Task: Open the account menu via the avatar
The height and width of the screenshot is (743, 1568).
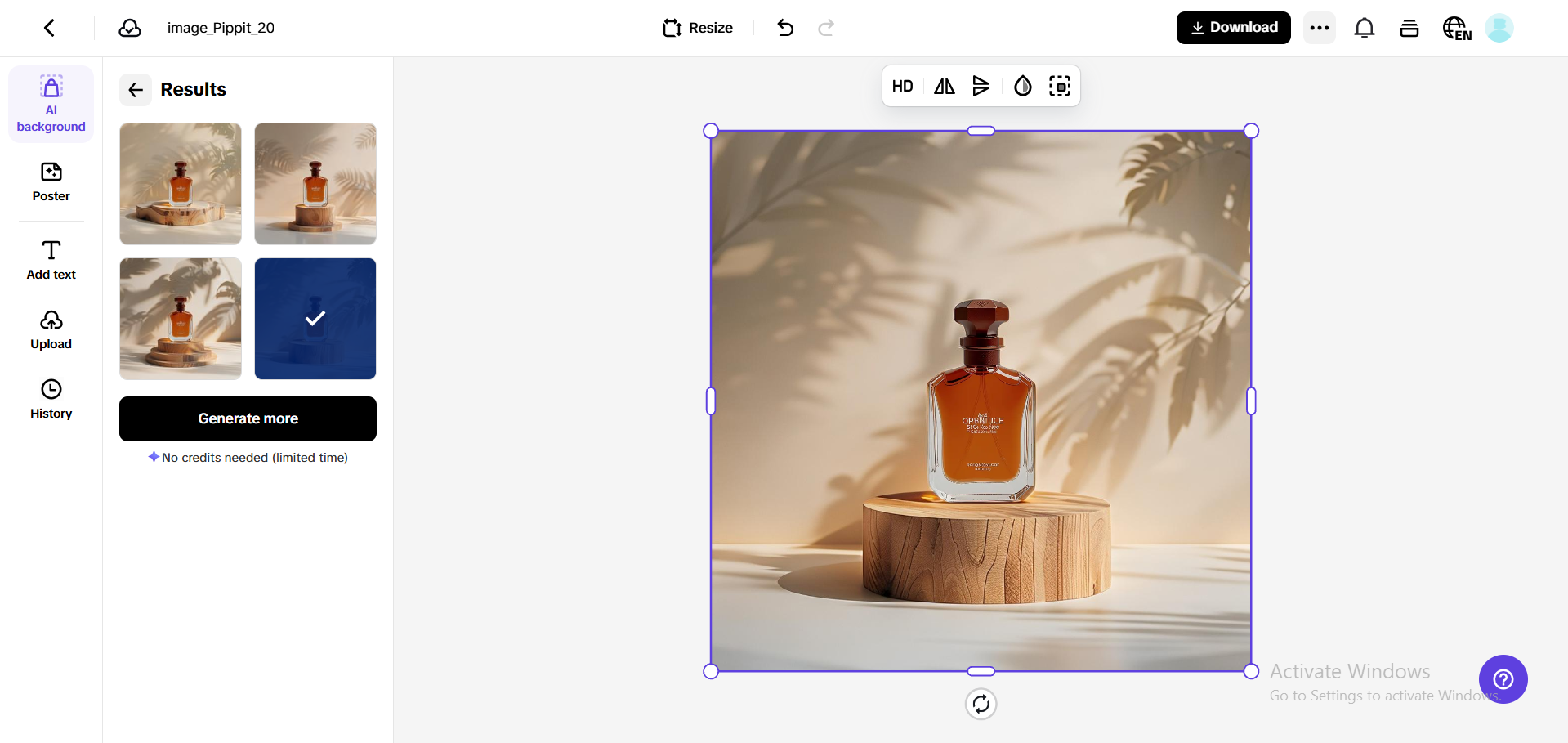Action: click(1499, 27)
